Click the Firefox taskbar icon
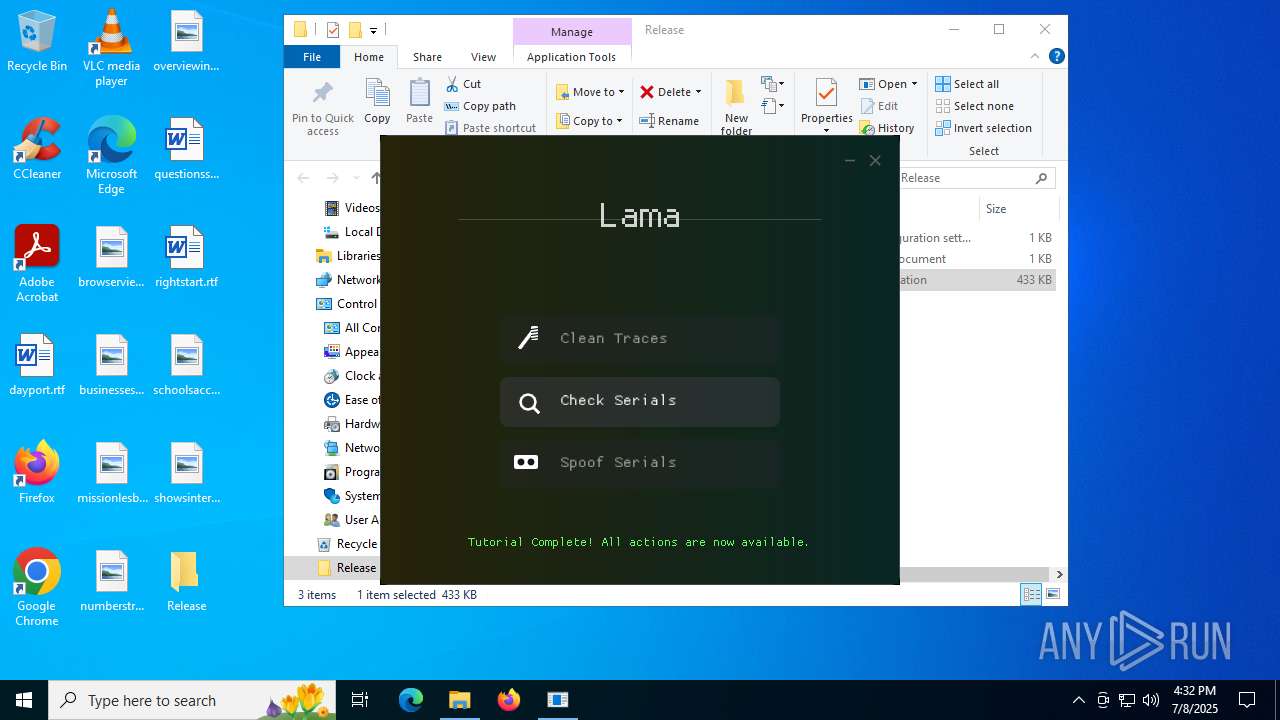 (509, 700)
